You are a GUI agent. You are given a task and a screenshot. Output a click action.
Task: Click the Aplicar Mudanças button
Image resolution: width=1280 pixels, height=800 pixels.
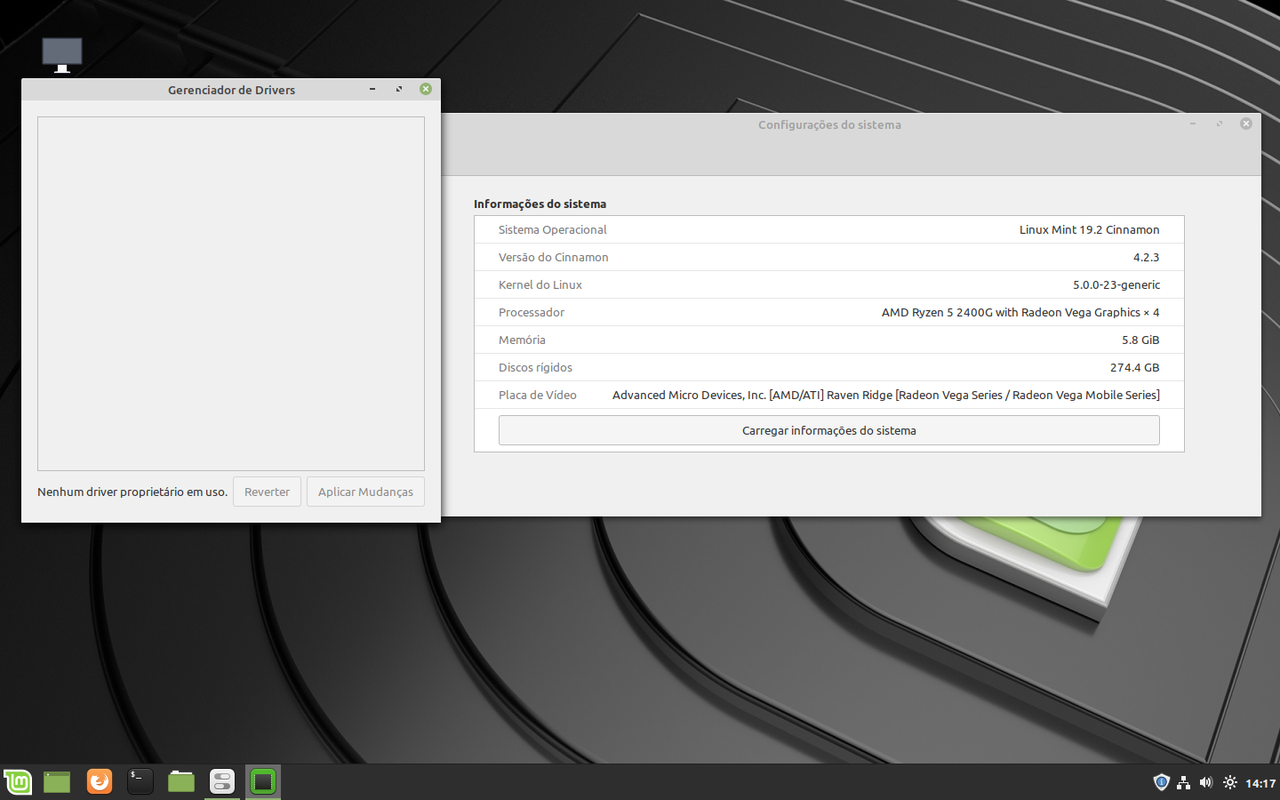366,492
